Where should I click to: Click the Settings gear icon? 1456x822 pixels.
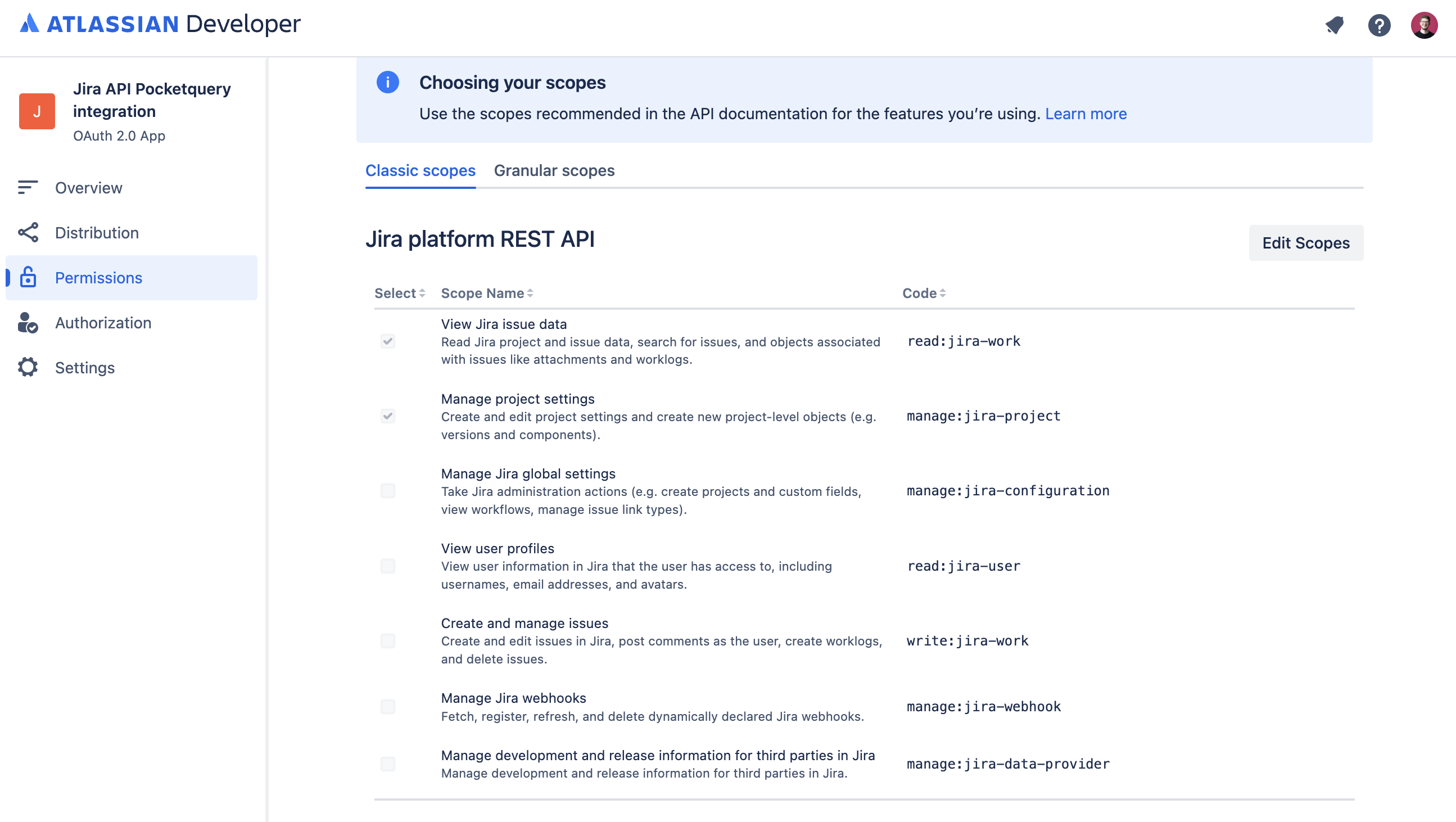click(27, 367)
